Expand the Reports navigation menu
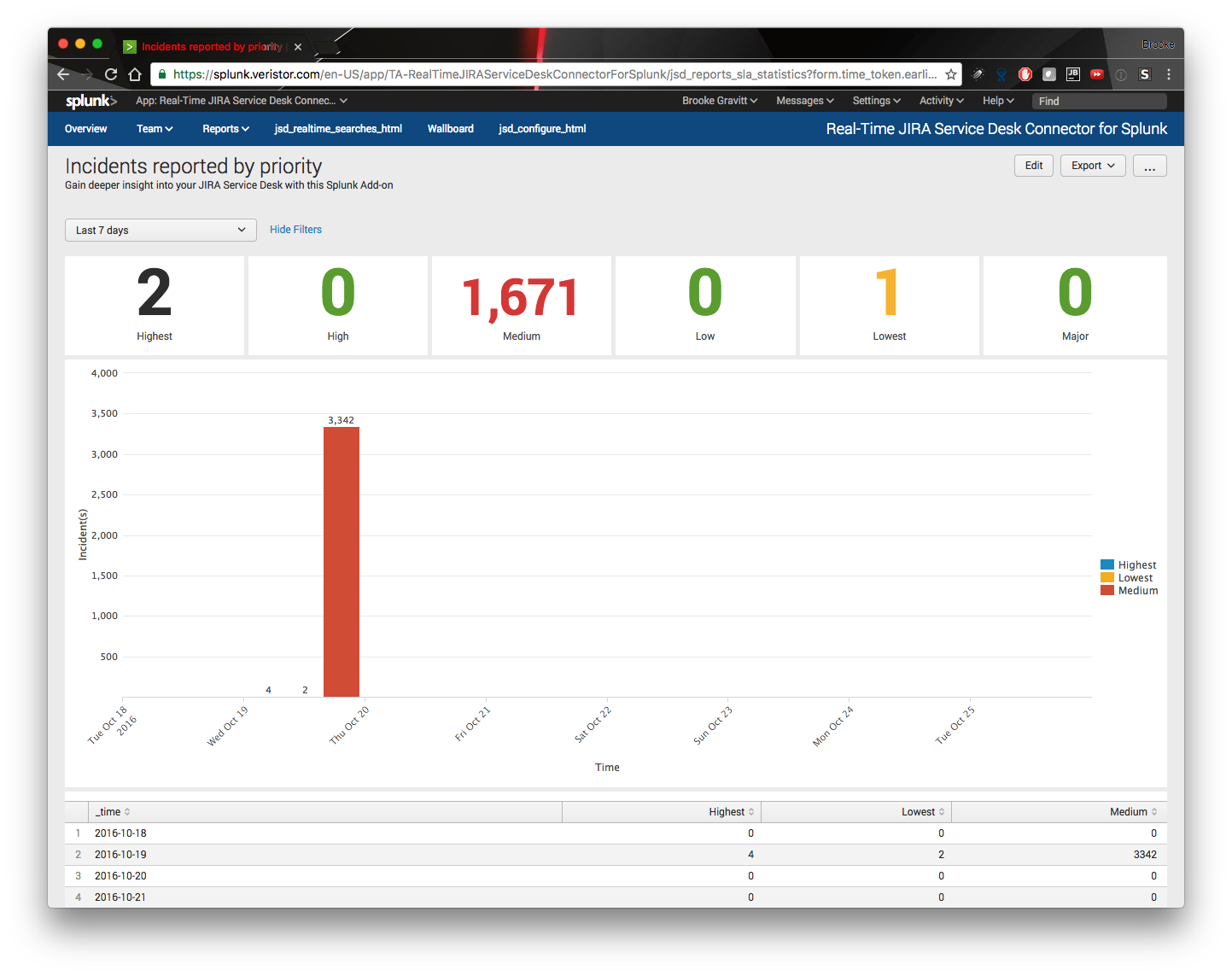Image resolution: width=1232 pixels, height=976 pixels. click(x=226, y=129)
